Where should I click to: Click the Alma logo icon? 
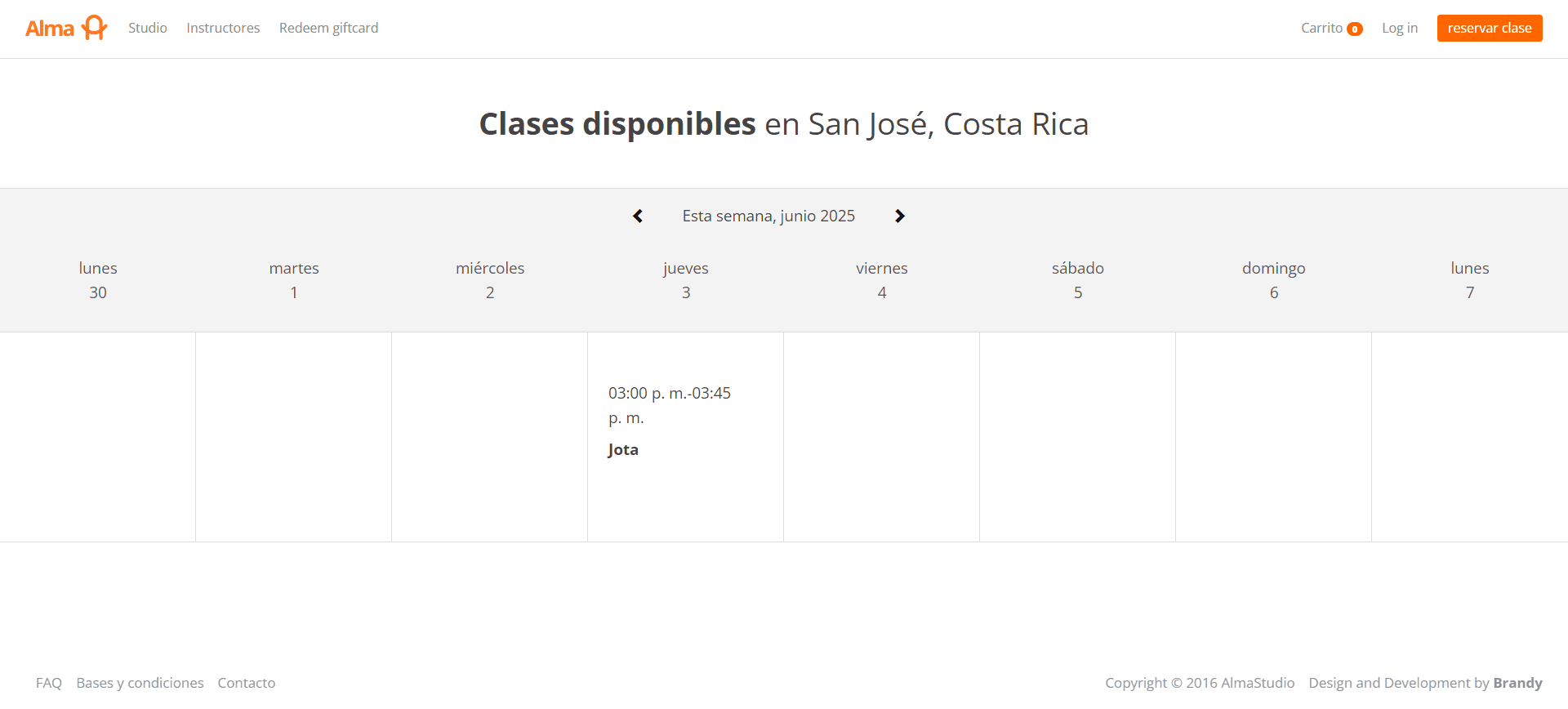(x=67, y=28)
